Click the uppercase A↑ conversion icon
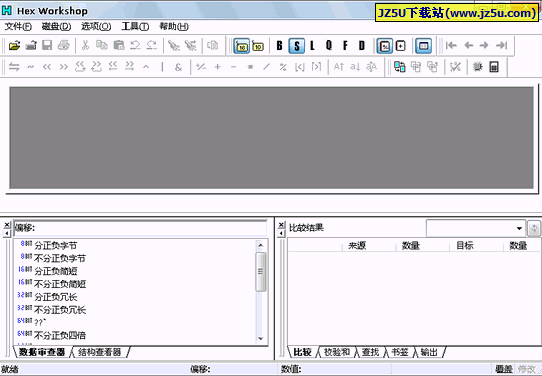 pyautogui.click(x=339, y=67)
